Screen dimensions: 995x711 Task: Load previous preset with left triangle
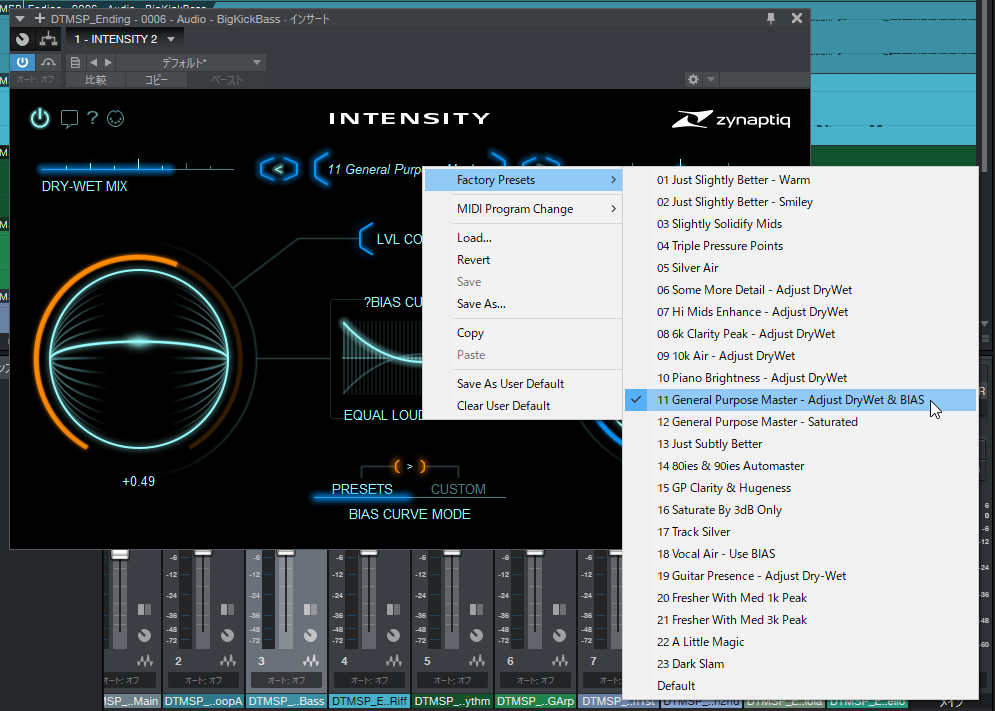pyautogui.click(x=94, y=62)
